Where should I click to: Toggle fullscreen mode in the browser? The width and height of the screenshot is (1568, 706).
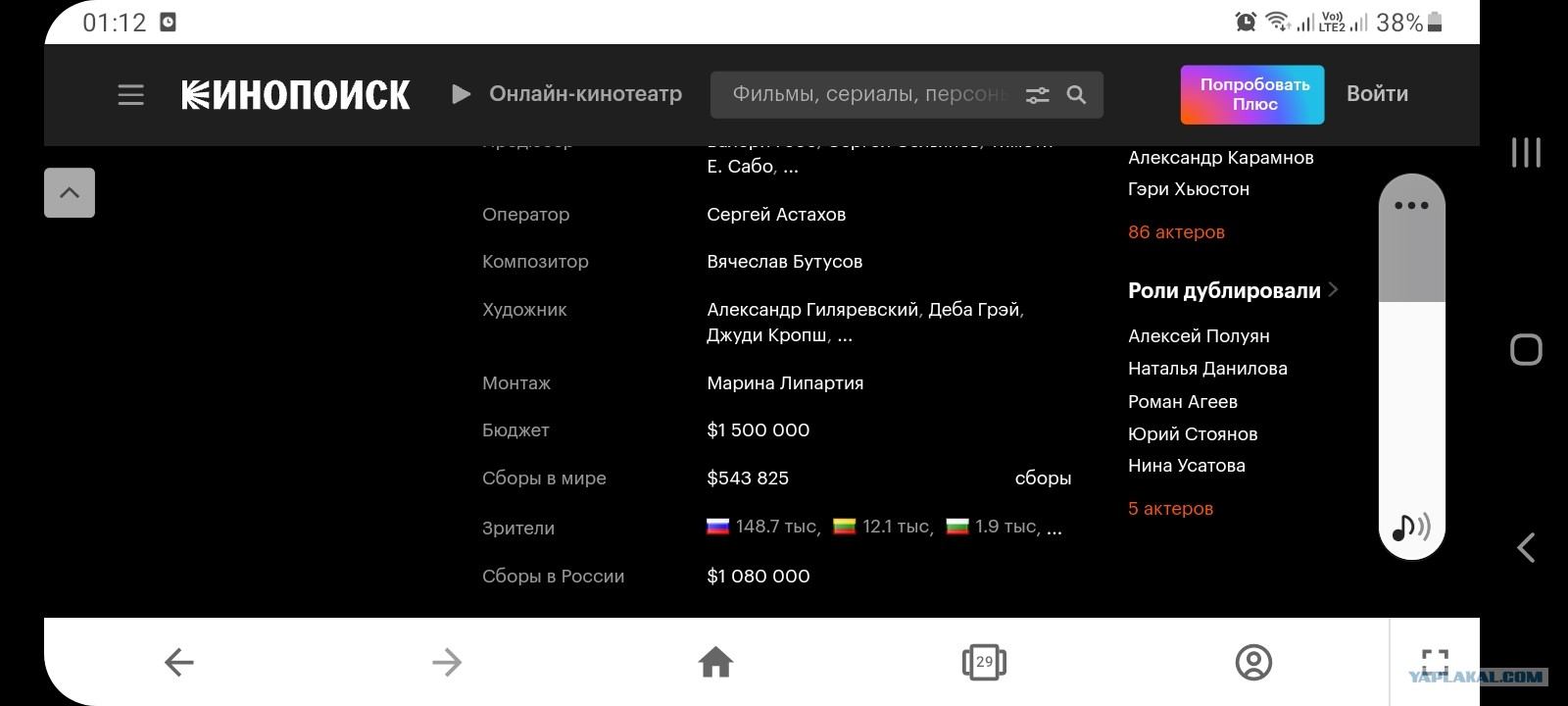click(1435, 662)
